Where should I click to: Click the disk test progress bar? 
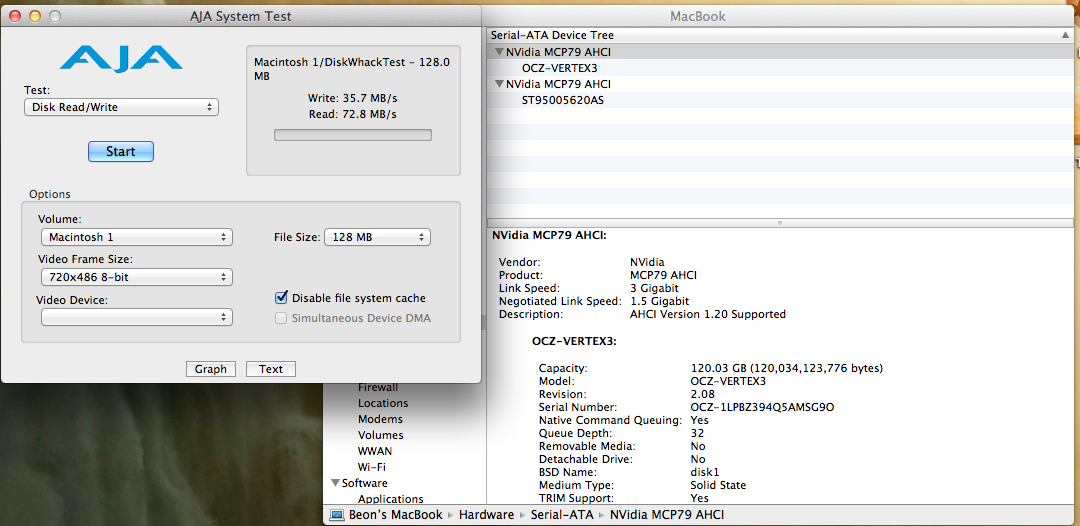[x=353, y=135]
